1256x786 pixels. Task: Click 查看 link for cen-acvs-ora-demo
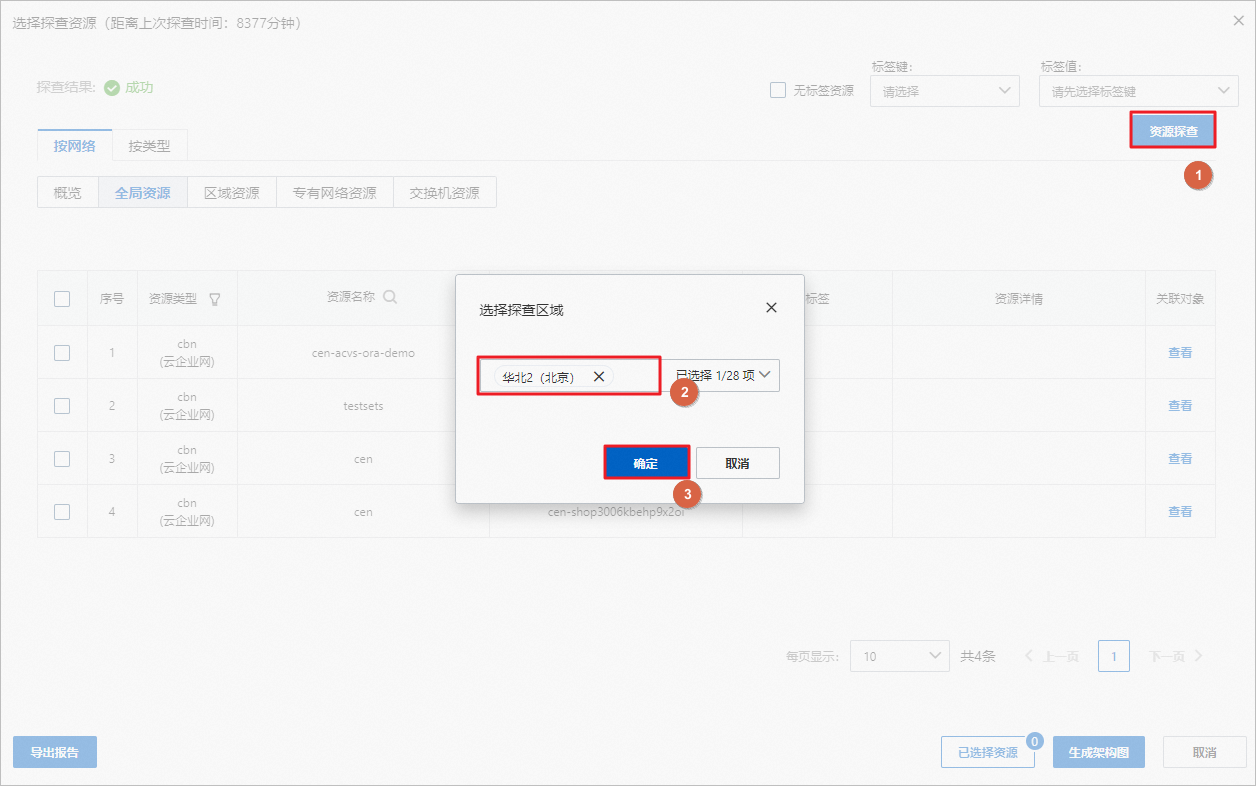[x=1180, y=352]
